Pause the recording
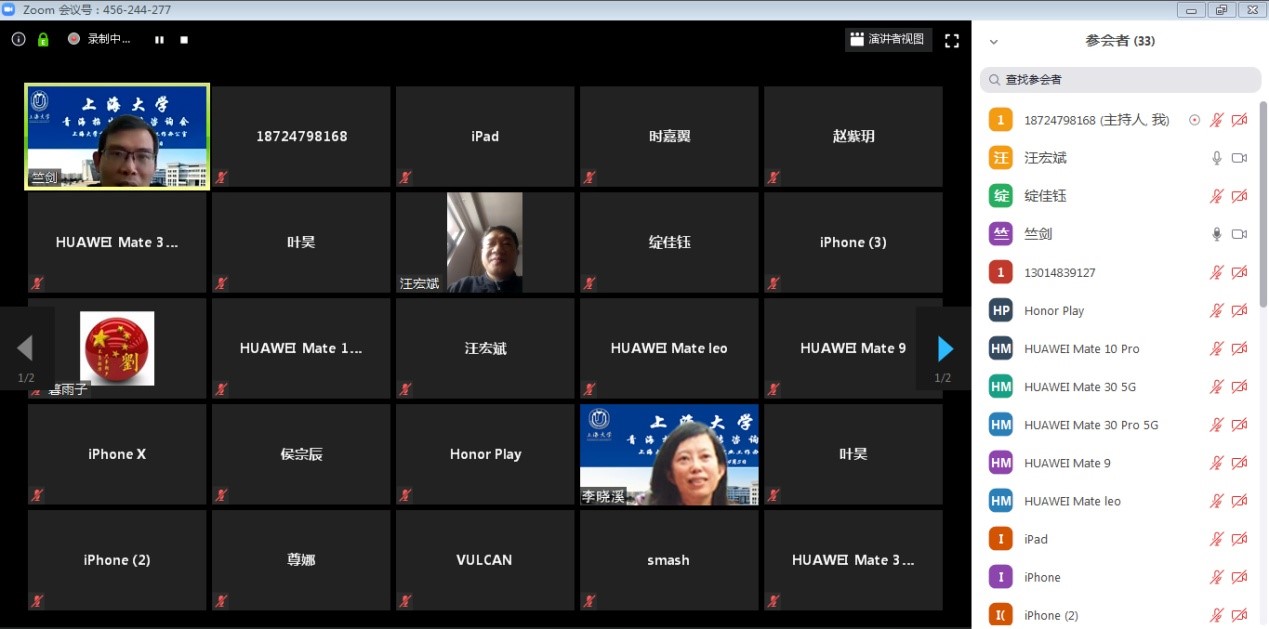The image size is (1269, 629). 159,40
